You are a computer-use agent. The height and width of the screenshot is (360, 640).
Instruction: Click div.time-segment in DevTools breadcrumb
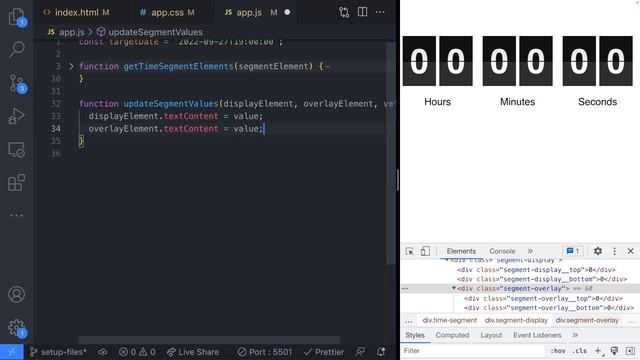tap(449, 320)
